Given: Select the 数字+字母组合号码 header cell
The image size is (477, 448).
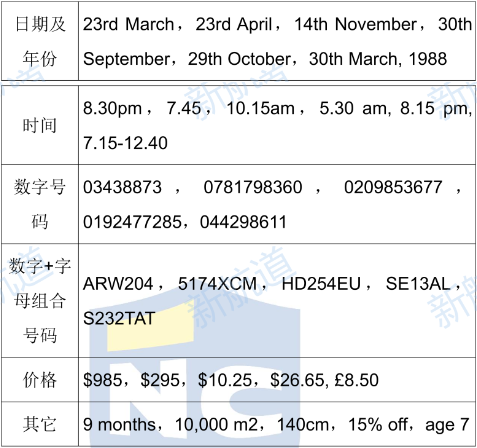Looking at the screenshot, I should [40, 301].
